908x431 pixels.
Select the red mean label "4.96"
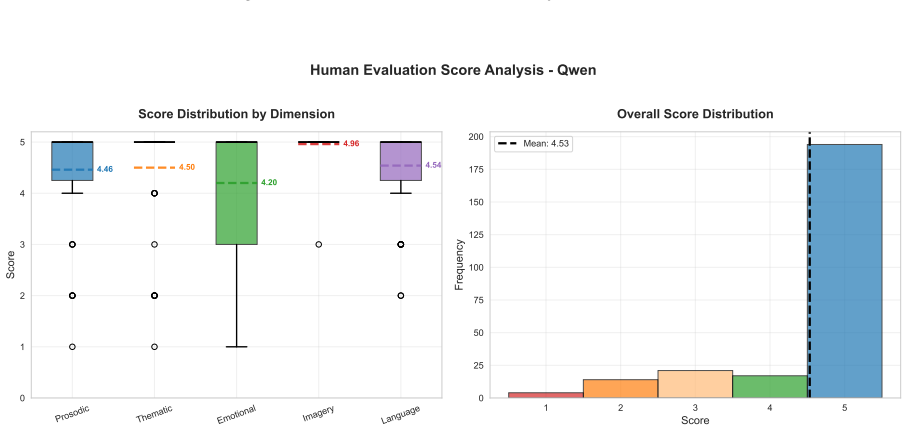click(352, 144)
